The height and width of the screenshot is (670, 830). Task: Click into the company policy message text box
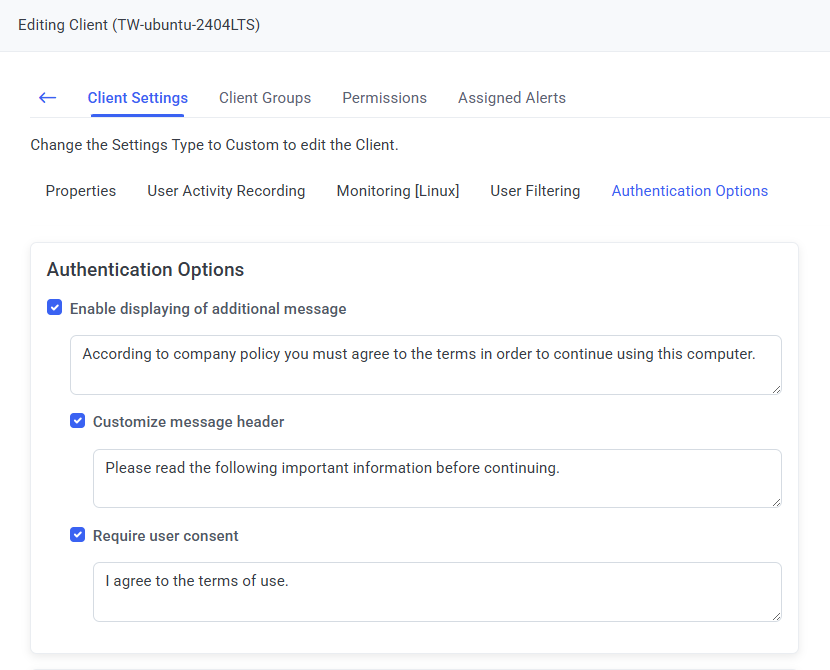point(425,365)
